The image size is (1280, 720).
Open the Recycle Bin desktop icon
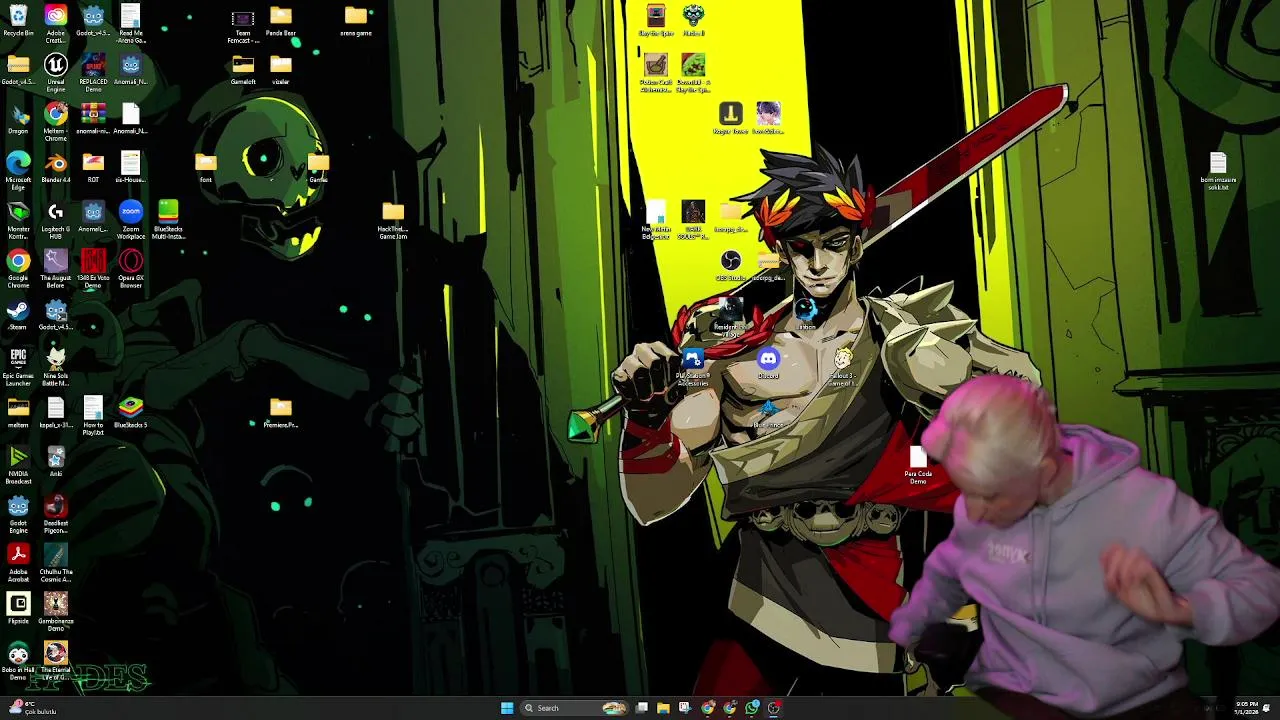click(18, 21)
